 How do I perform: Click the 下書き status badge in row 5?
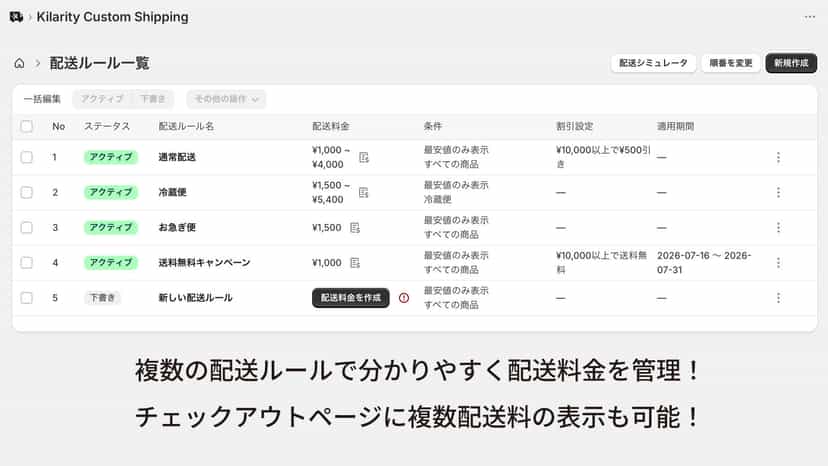(102, 298)
